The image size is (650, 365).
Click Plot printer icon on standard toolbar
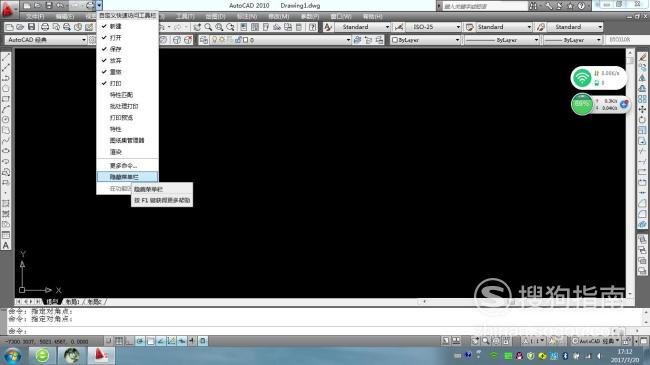tap(45, 27)
